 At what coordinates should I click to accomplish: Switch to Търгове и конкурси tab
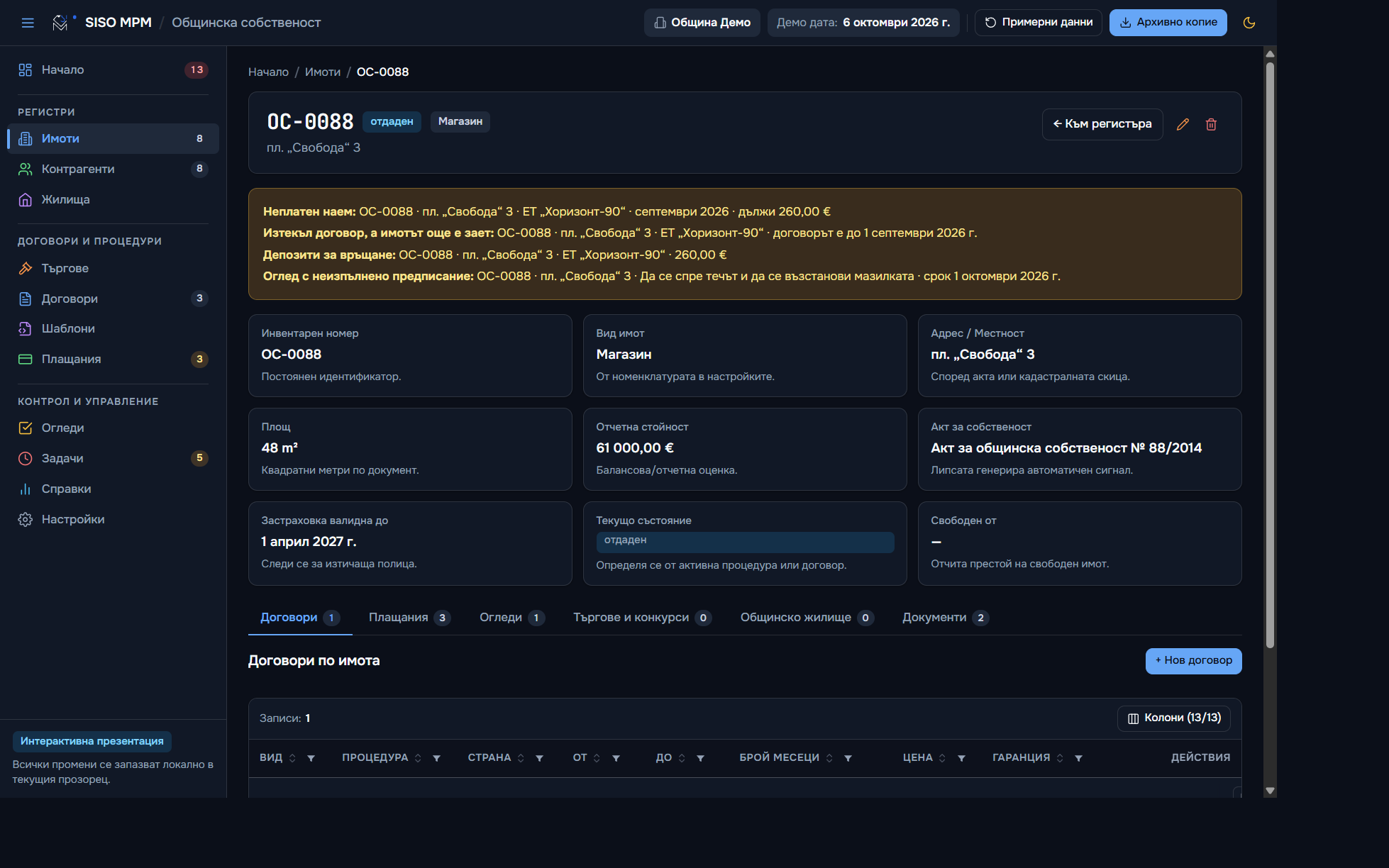[642, 618]
